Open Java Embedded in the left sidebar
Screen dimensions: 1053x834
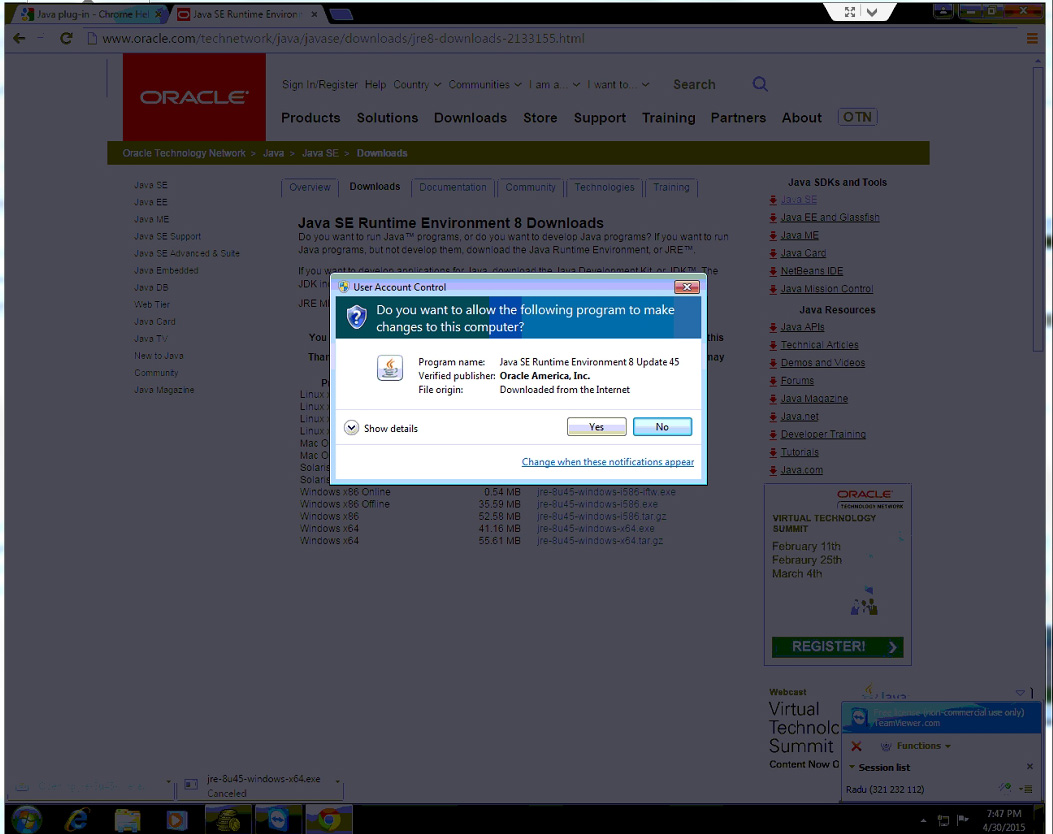pyautogui.click(x=166, y=271)
